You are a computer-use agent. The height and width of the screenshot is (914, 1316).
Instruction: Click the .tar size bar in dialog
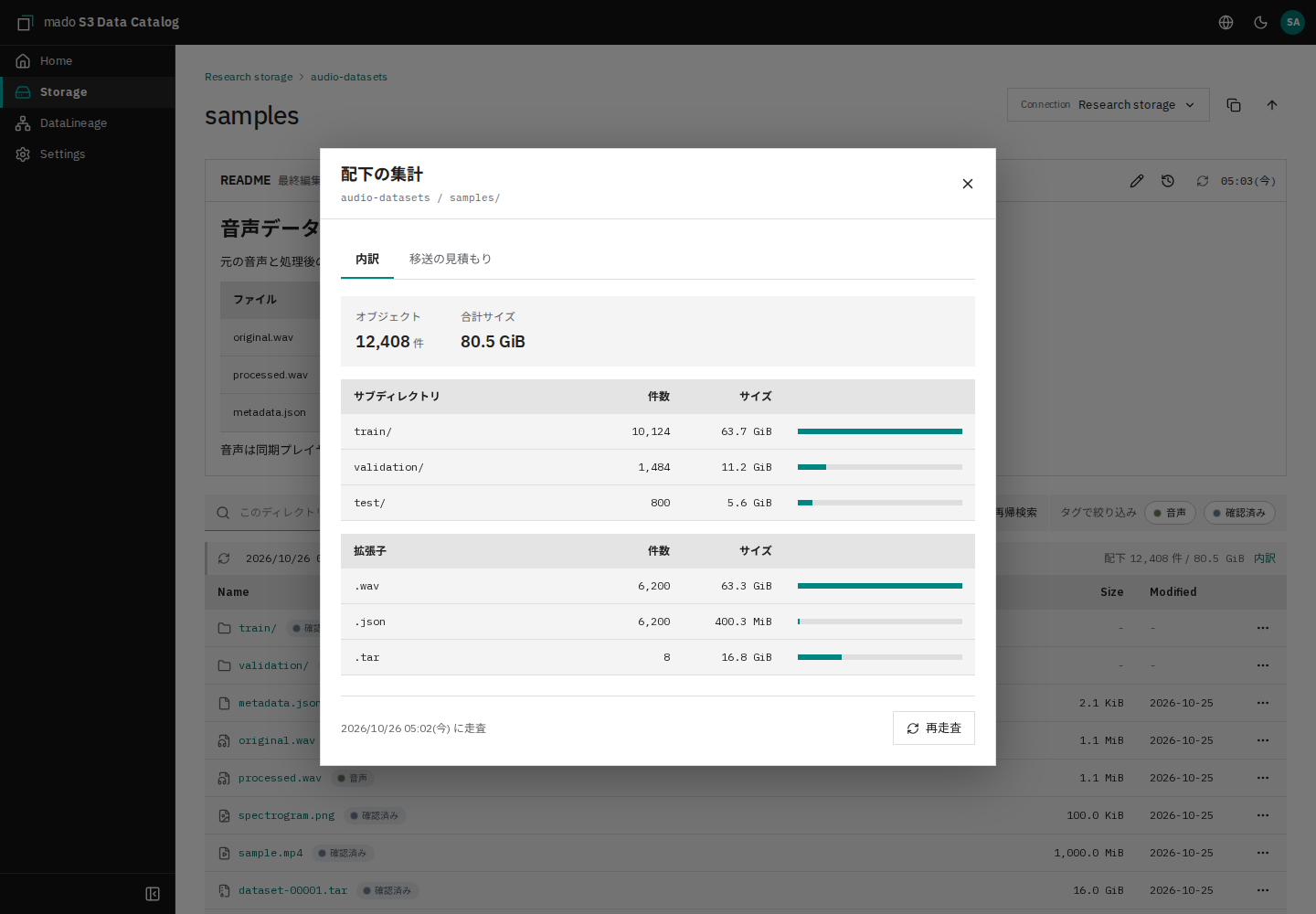click(x=880, y=657)
